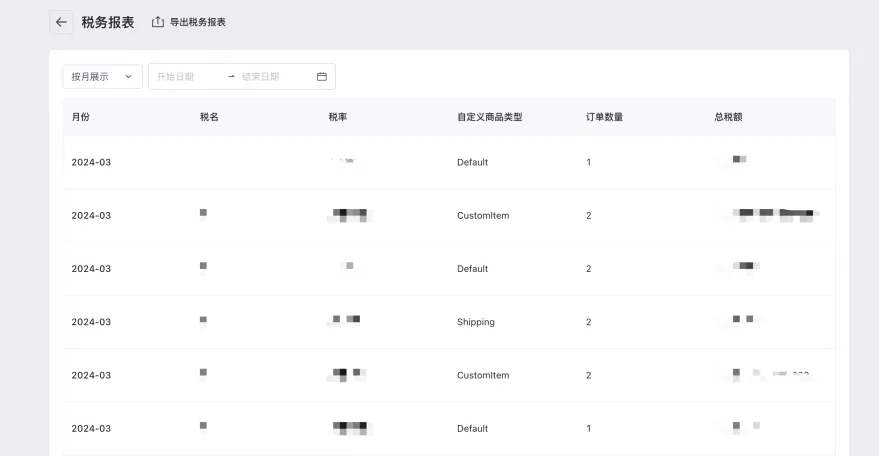879x456 pixels.
Task: Click the 税名 column header
Action: tap(209, 117)
